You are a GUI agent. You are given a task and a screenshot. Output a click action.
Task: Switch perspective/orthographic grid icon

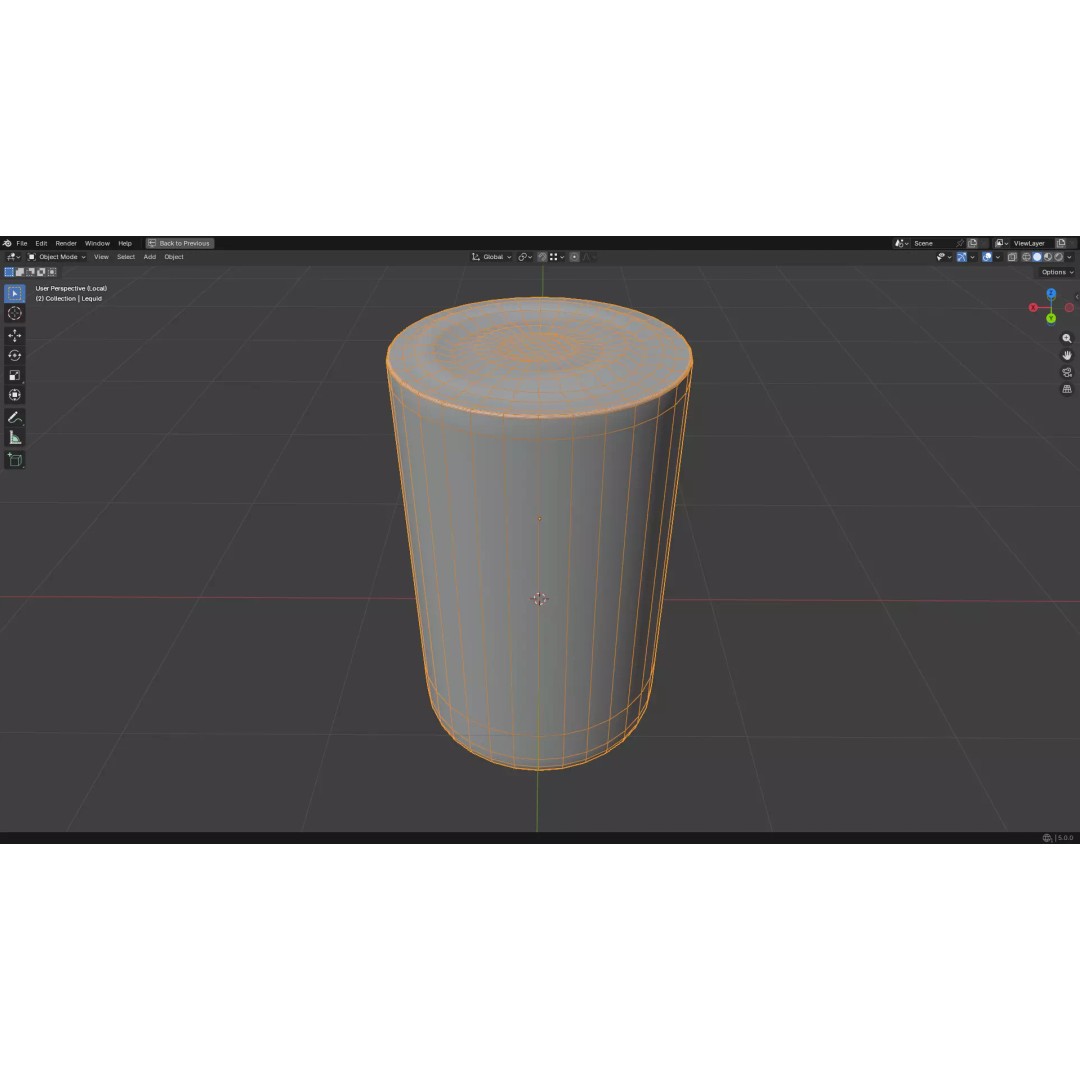[1067, 389]
